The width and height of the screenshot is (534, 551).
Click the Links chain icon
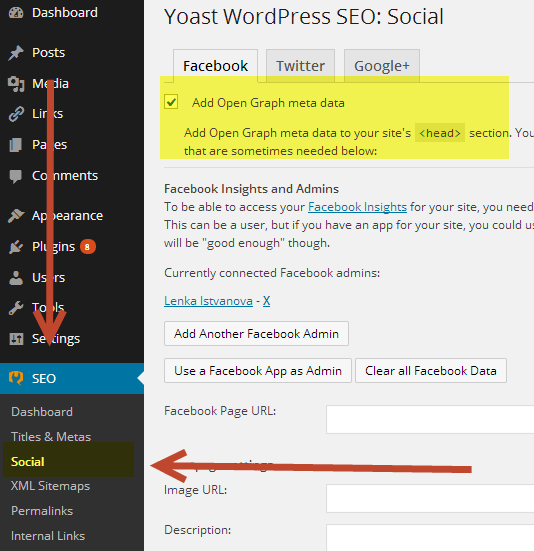point(16,114)
